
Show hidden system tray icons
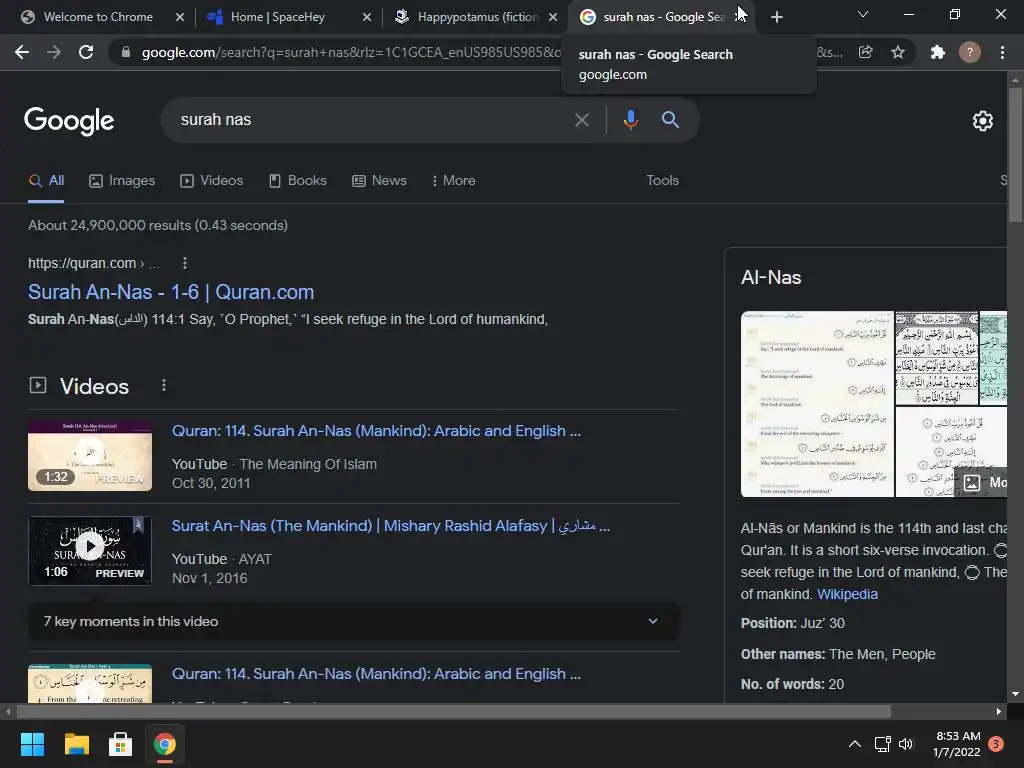(x=854, y=744)
